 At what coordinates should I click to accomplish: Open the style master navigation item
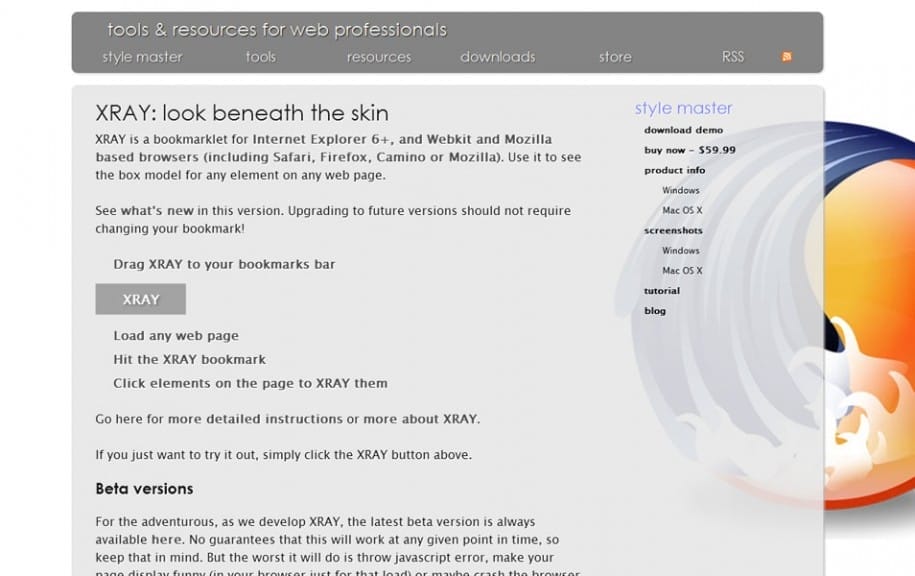coord(140,57)
